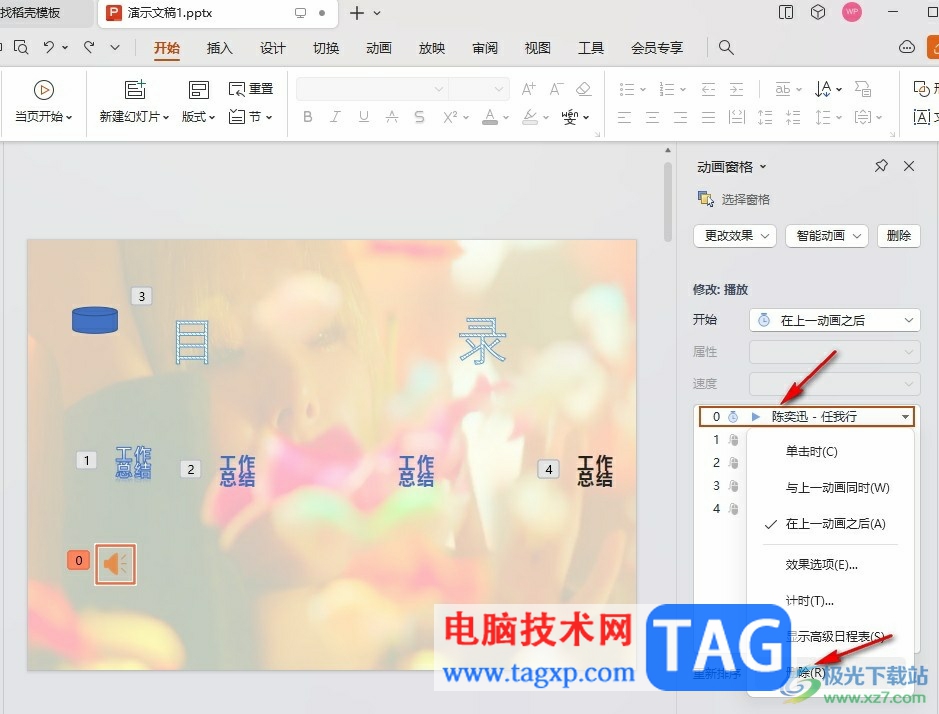Click the bulleted list icon
The image size is (939, 714).
[627, 89]
